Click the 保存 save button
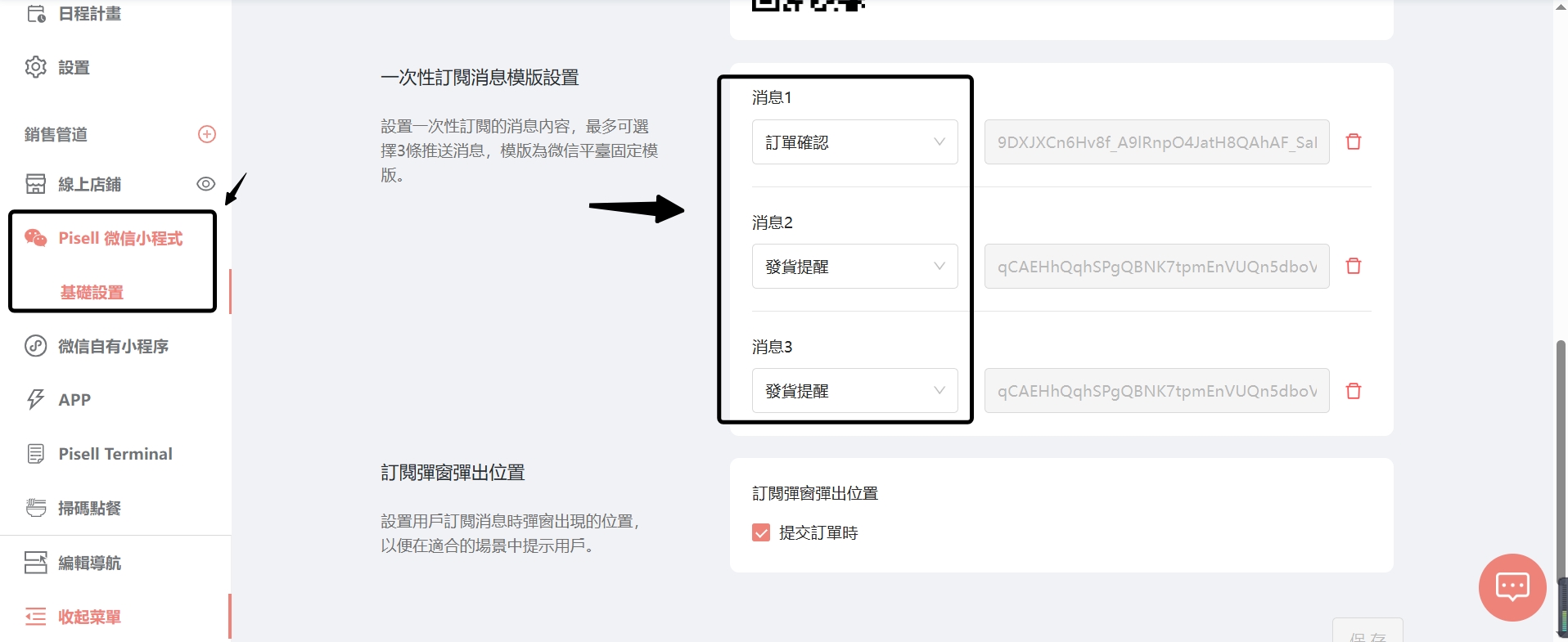Viewport: 1568px width, 642px height. 1367,631
